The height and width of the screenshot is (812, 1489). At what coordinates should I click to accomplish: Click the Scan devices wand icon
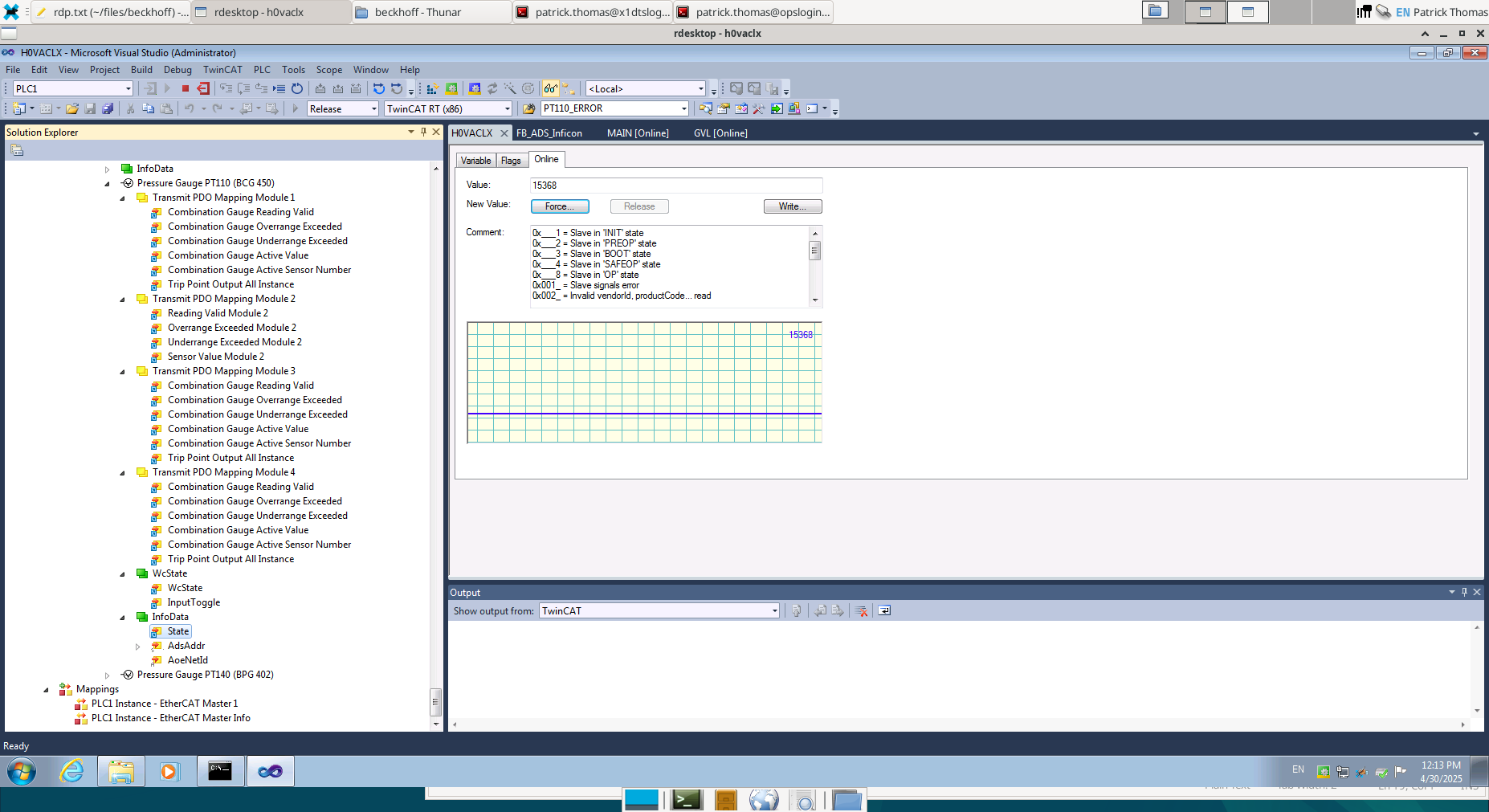[510, 89]
